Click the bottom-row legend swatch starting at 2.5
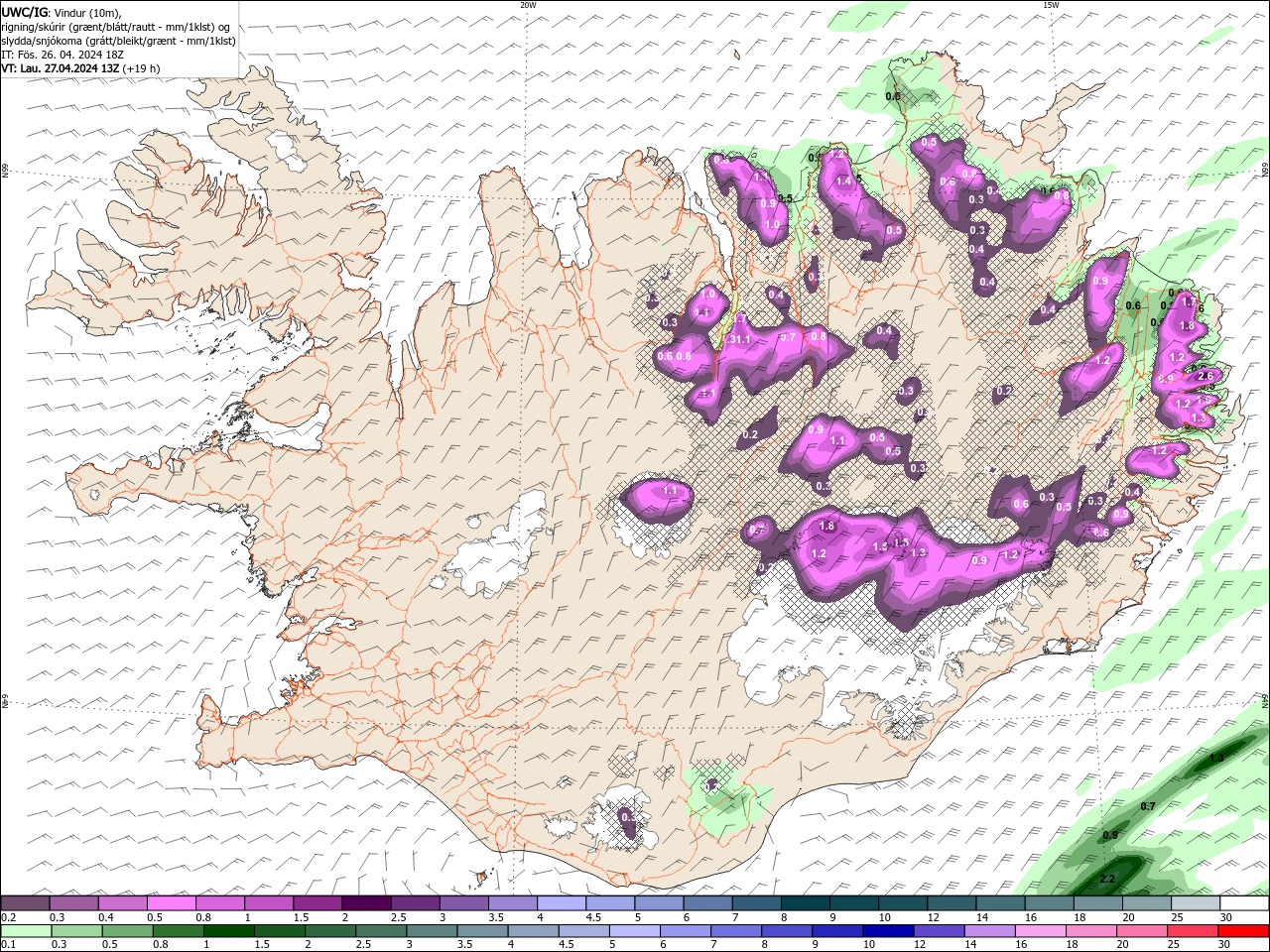The height and width of the screenshot is (952, 1270). coord(381,931)
